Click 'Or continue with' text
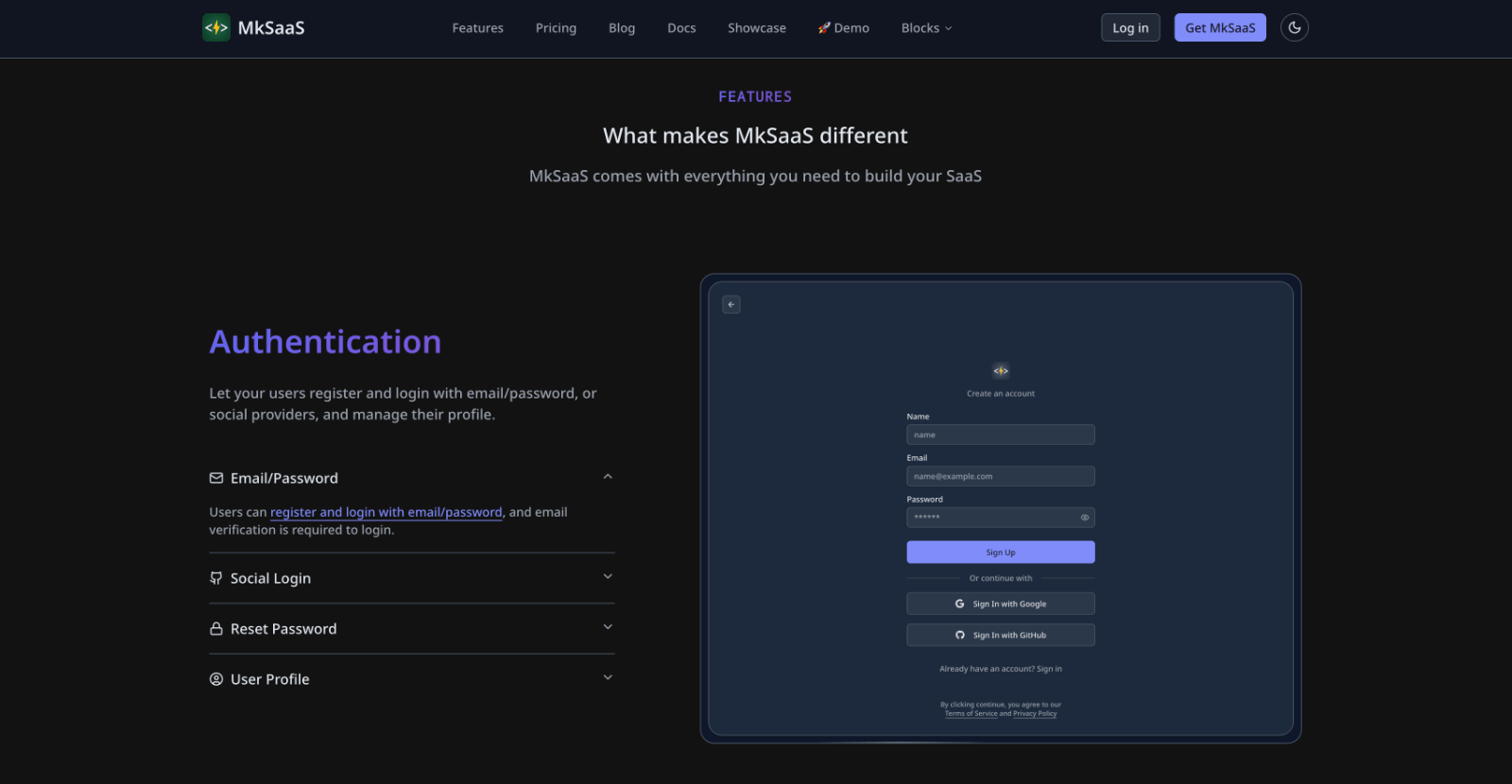The width and height of the screenshot is (1512, 784). 1001,578
